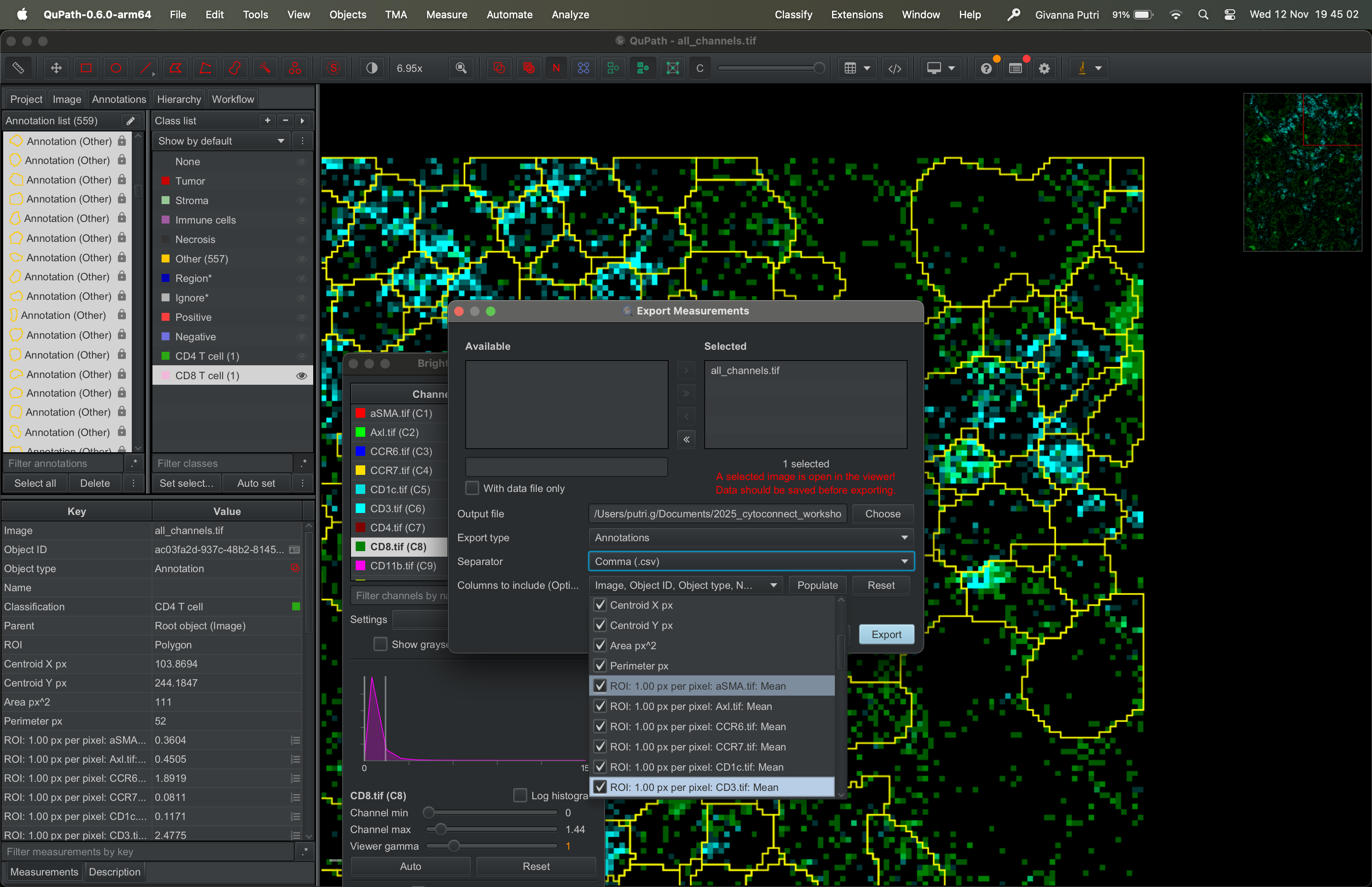1372x887 pixels.
Task: Select the Wand tool
Action: click(x=265, y=68)
